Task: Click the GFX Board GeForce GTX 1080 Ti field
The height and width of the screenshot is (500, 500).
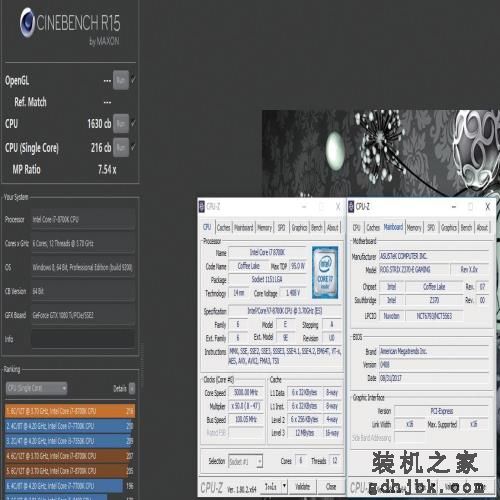Action: click(x=83, y=315)
